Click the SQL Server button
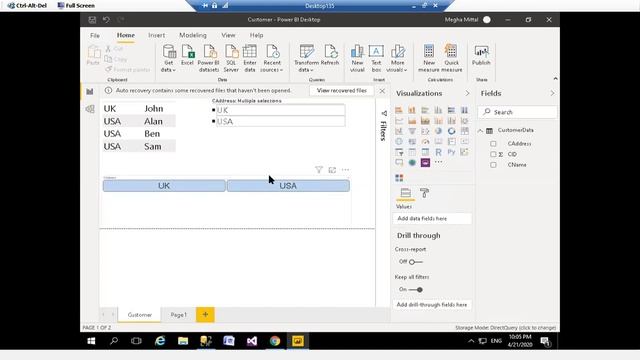The height and width of the screenshot is (360, 640). pos(231,58)
